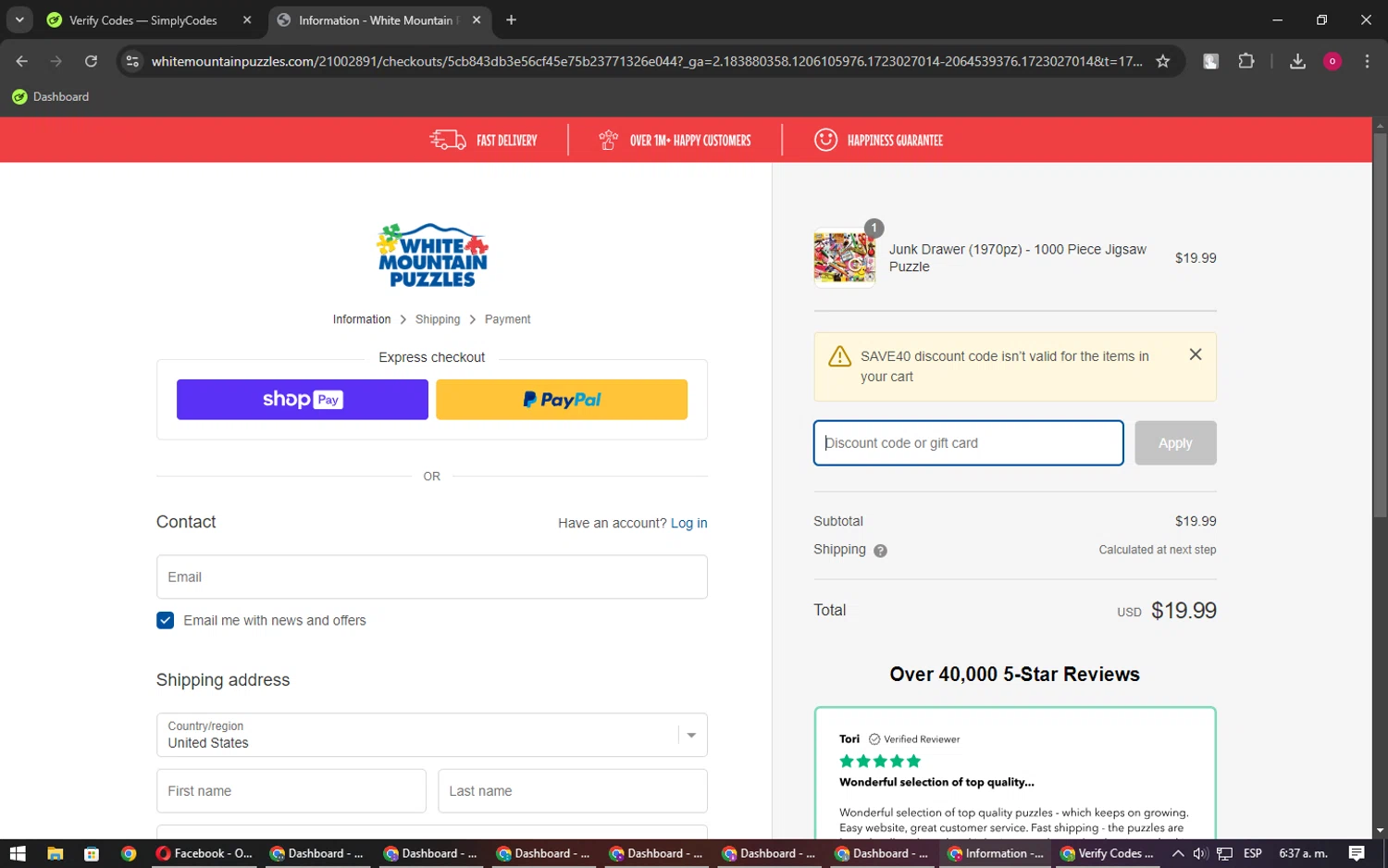Open File Explorer from taskbar
The height and width of the screenshot is (868, 1388).
tap(55, 853)
